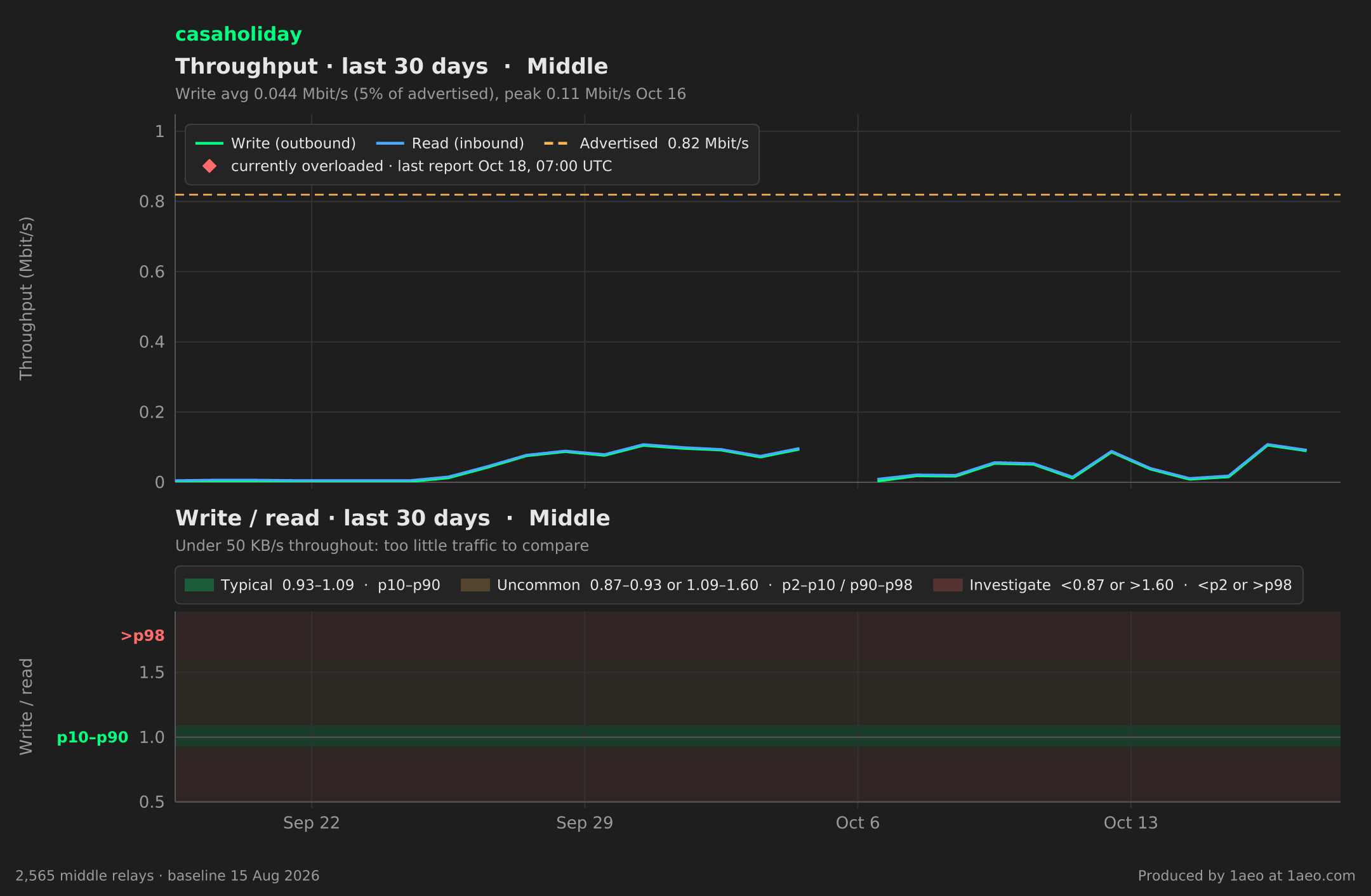Click the Sep 22 date tick

(312, 823)
